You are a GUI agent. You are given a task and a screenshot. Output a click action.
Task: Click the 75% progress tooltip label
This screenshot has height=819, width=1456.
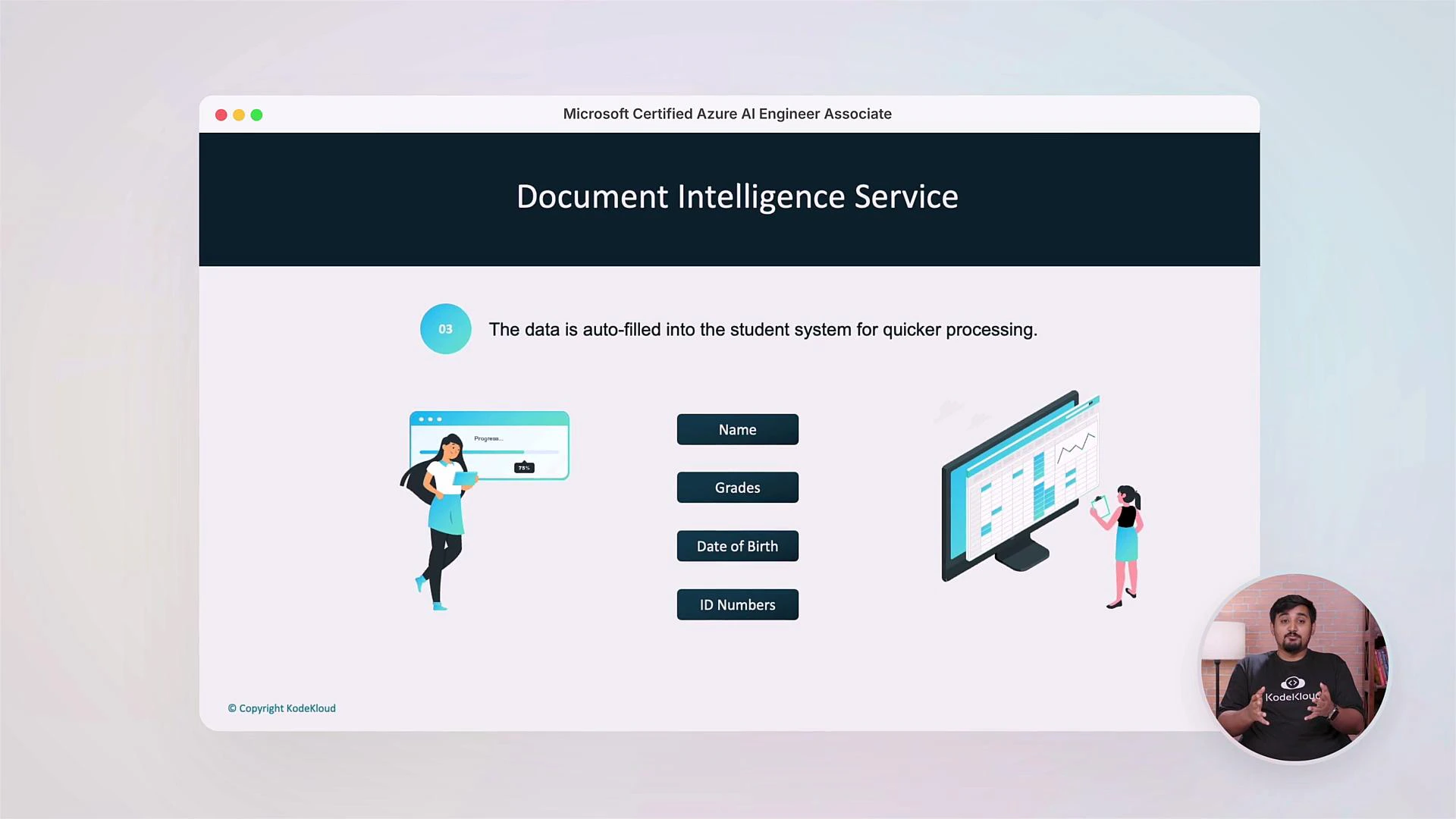[x=524, y=468]
